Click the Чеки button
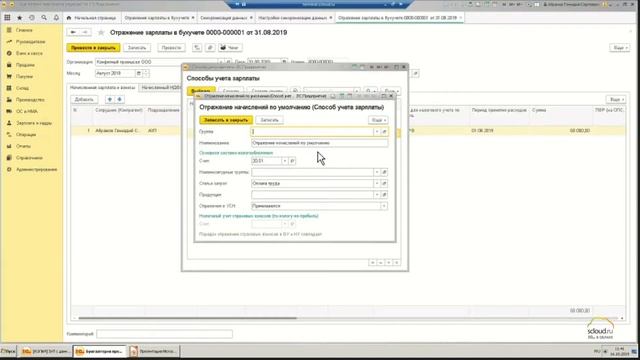Image resolution: width=640 pixels, height=360 pixels. tap(230, 48)
